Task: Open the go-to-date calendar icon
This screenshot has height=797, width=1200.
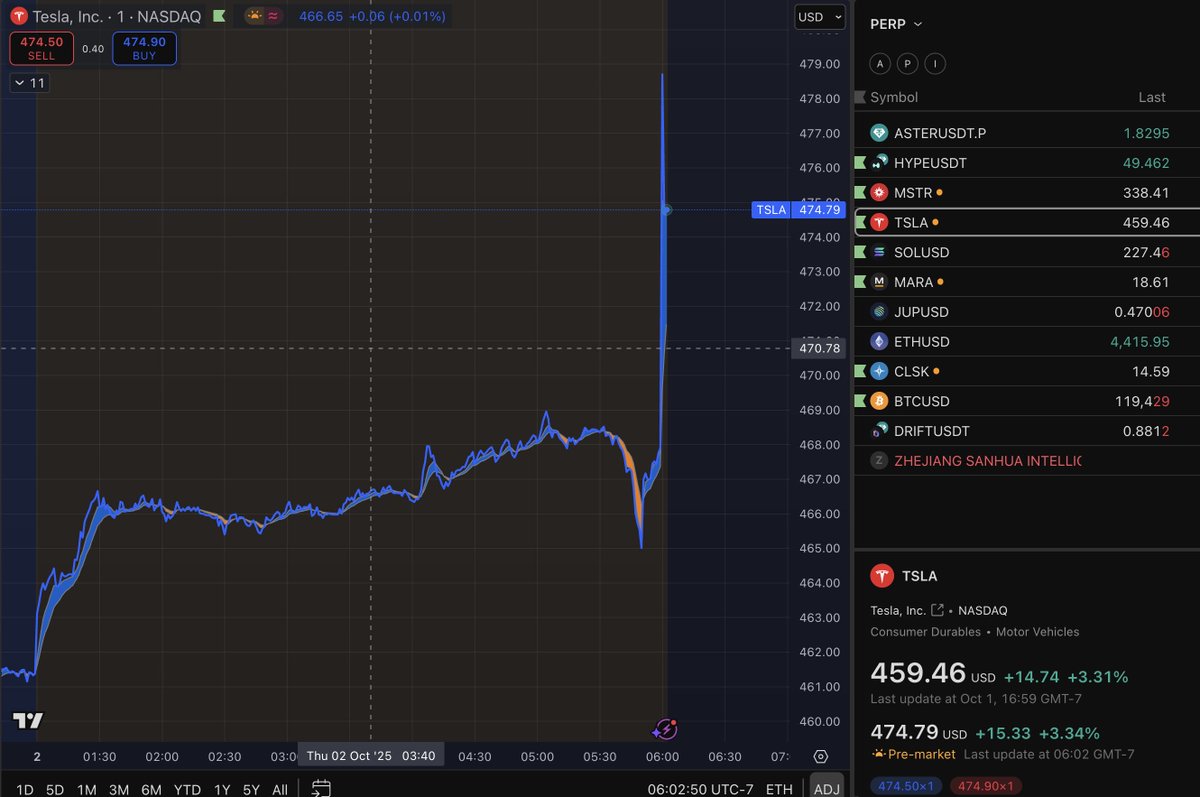Action: tap(321, 788)
